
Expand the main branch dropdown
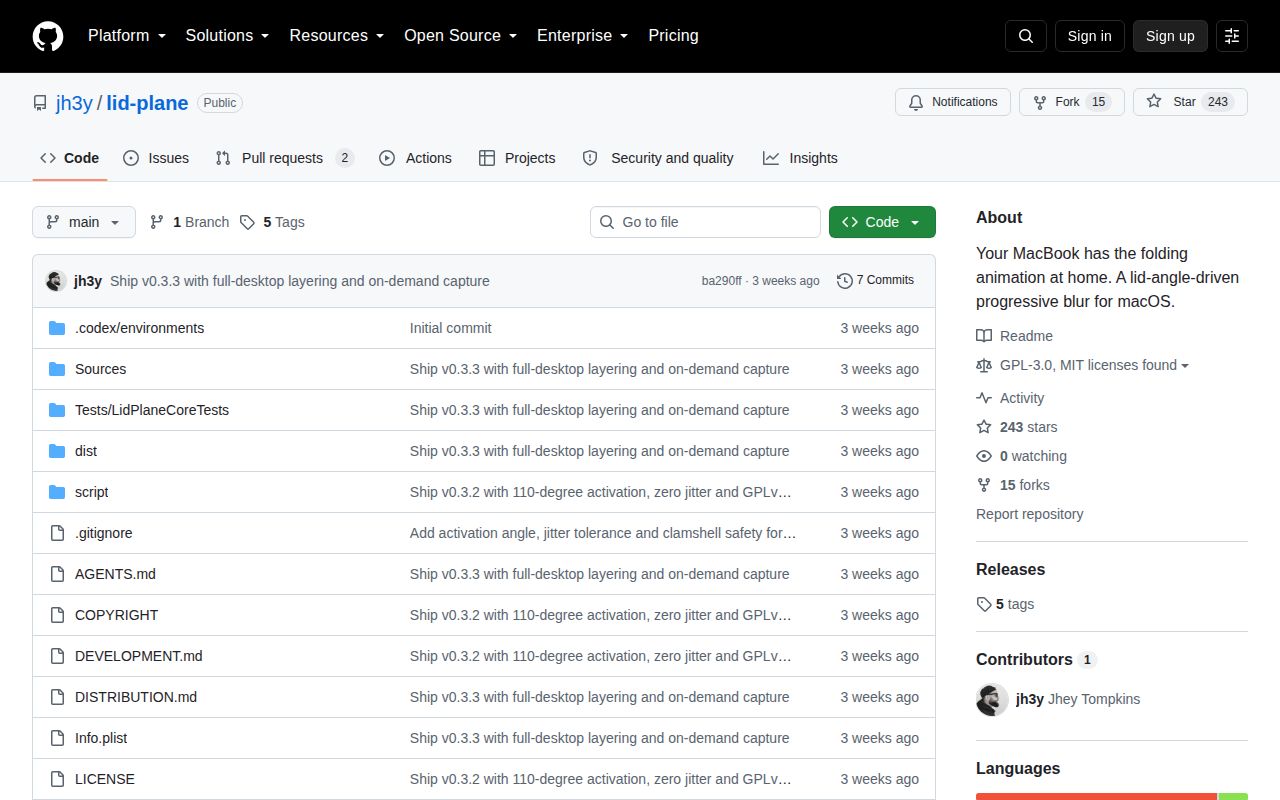coord(84,222)
